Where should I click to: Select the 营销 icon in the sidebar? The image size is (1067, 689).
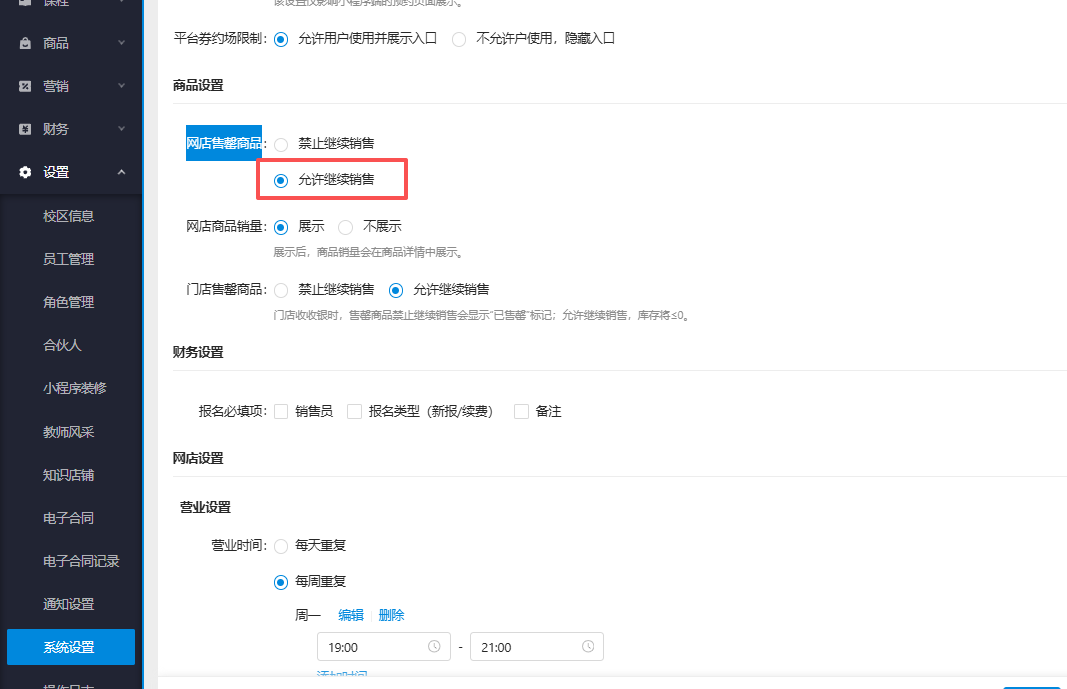(x=25, y=85)
